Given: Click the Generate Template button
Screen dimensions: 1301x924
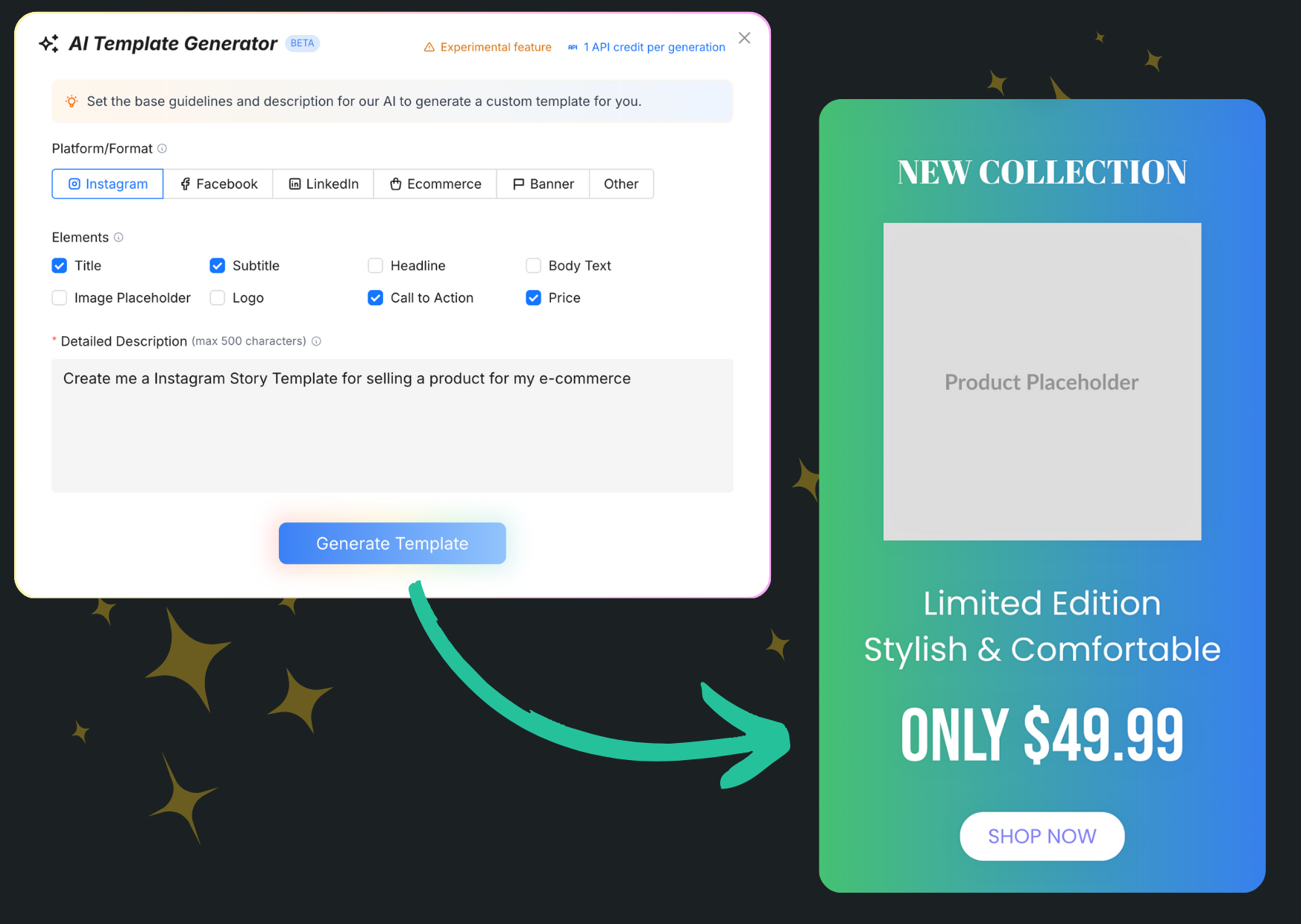Looking at the screenshot, I should 392,543.
